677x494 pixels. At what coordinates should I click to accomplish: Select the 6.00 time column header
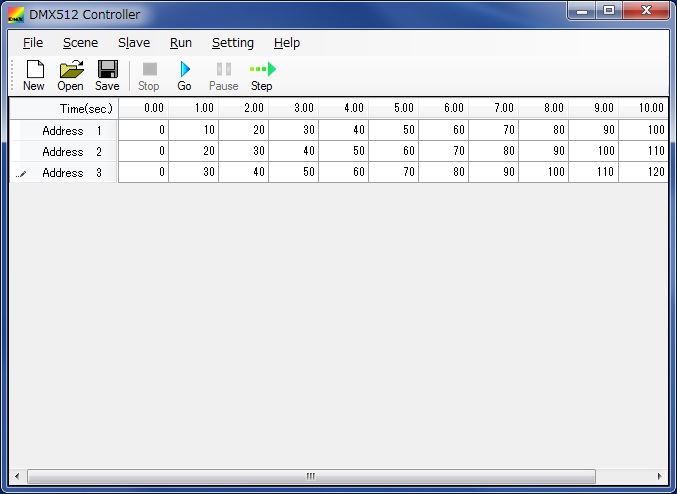(443, 108)
